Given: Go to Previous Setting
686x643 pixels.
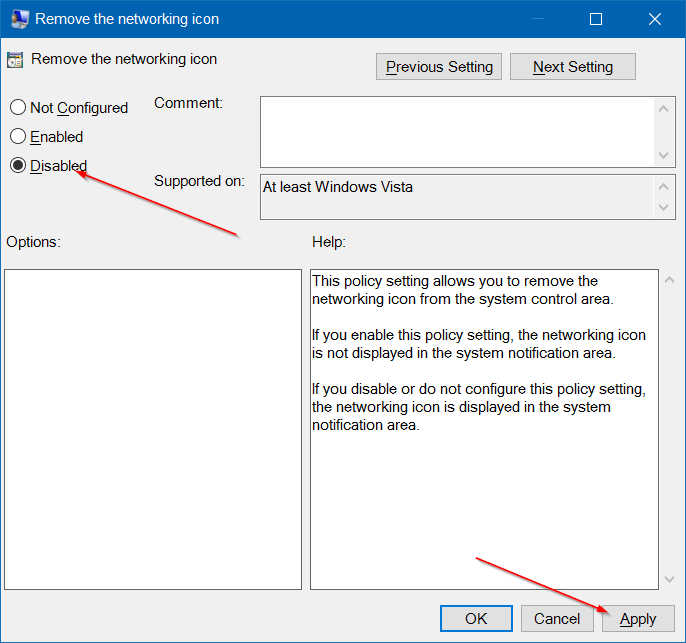Looking at the screenshot, I should (x=439, y=67).
